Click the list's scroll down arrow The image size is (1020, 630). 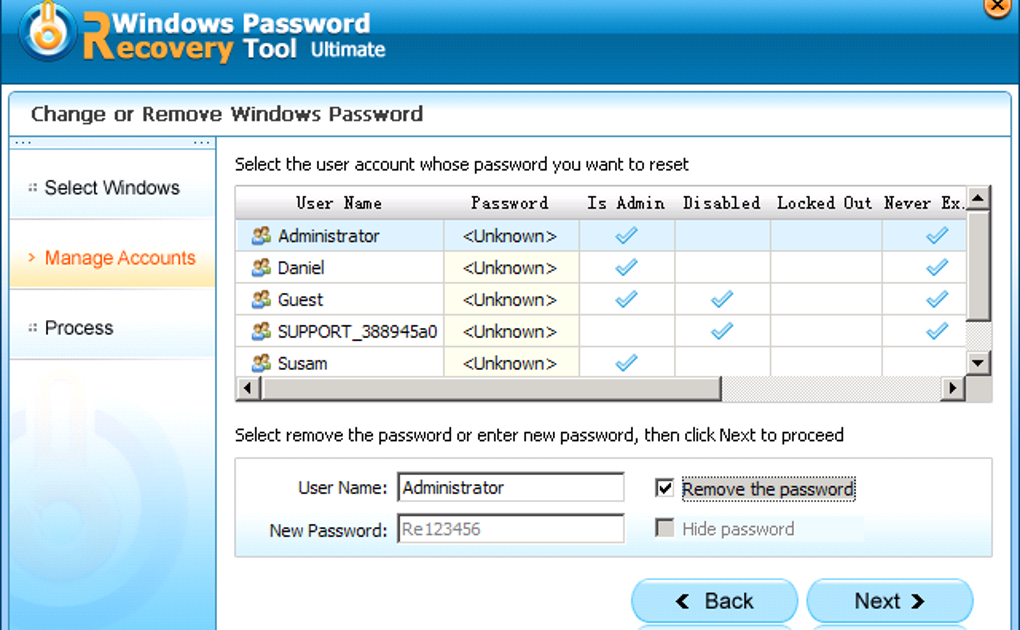[978, 363]
